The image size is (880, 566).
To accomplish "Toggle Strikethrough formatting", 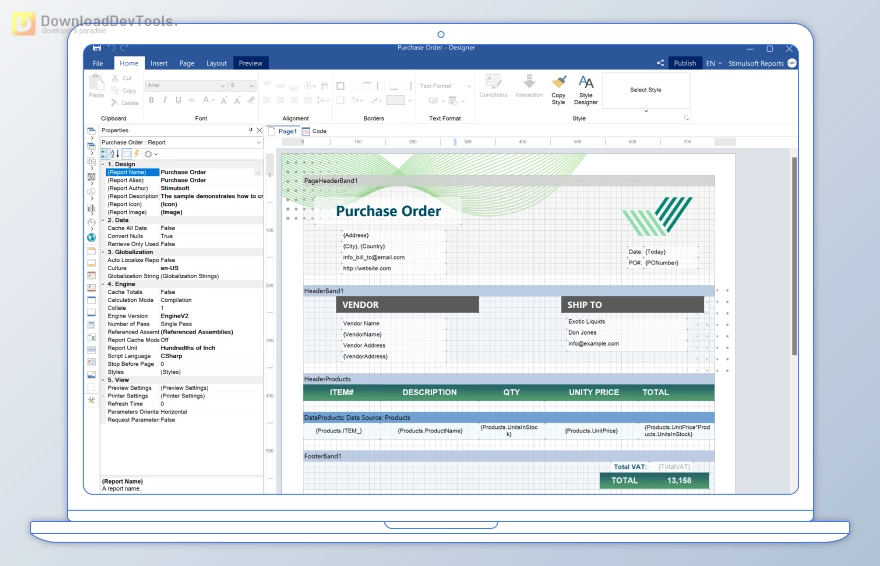I will (x=191, y=100).
